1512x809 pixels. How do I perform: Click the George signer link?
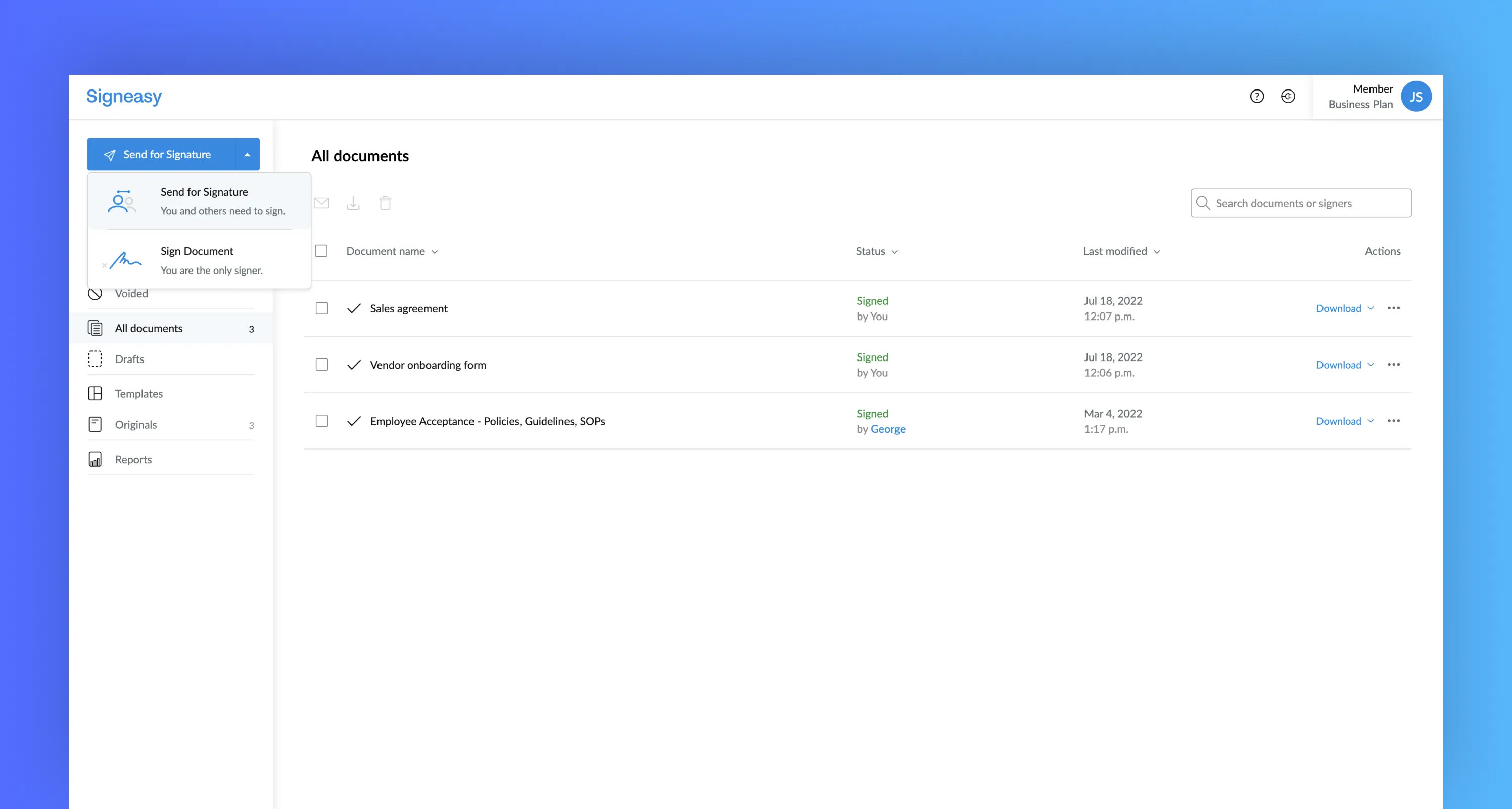[x=887, y=429]
